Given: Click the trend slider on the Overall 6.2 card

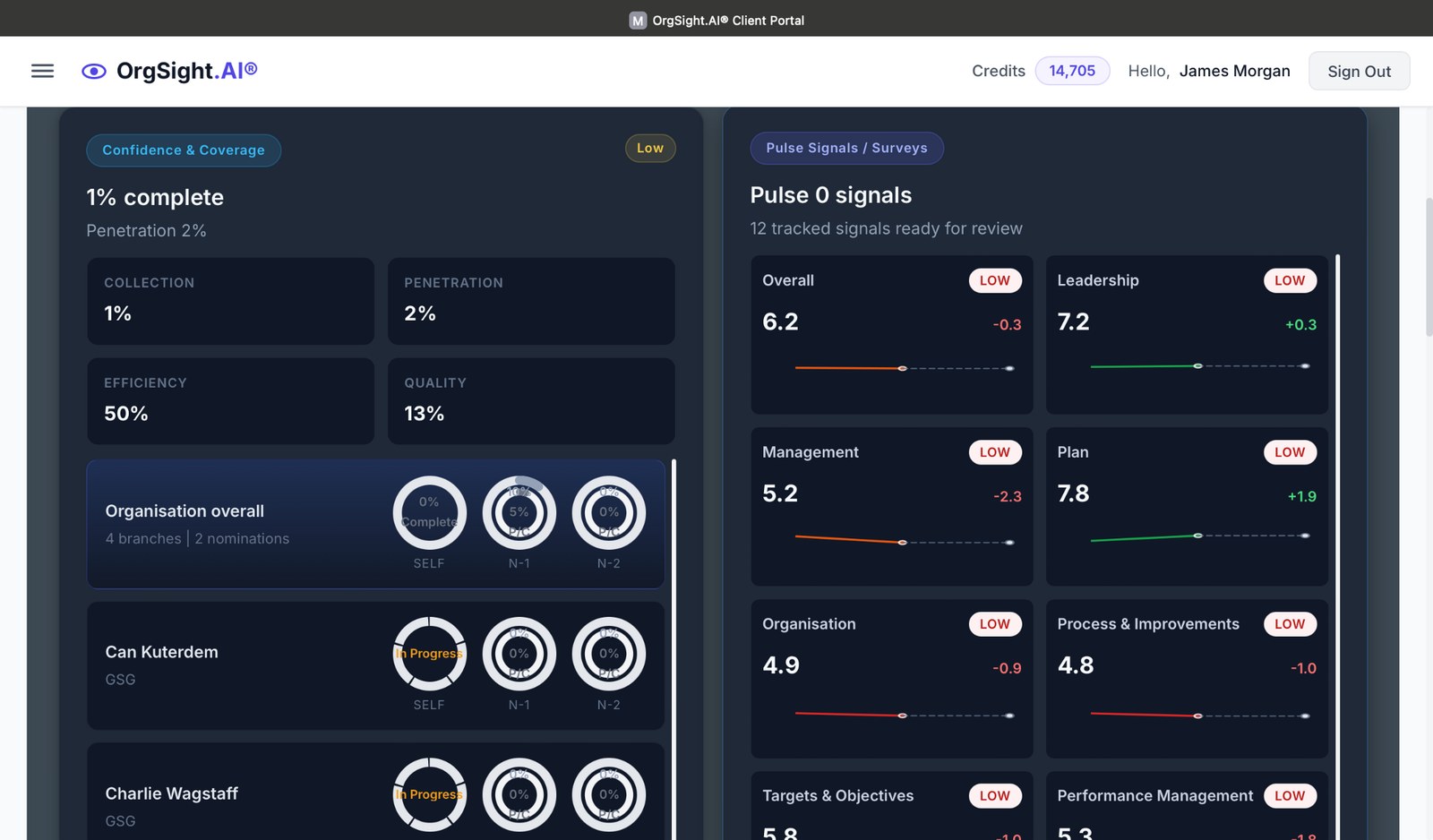Looking at the screenshot, I should point(905,367).
